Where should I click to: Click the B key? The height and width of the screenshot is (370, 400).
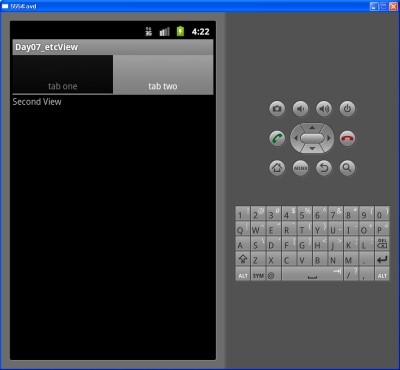pyautogui.click(x=320, y=259)
